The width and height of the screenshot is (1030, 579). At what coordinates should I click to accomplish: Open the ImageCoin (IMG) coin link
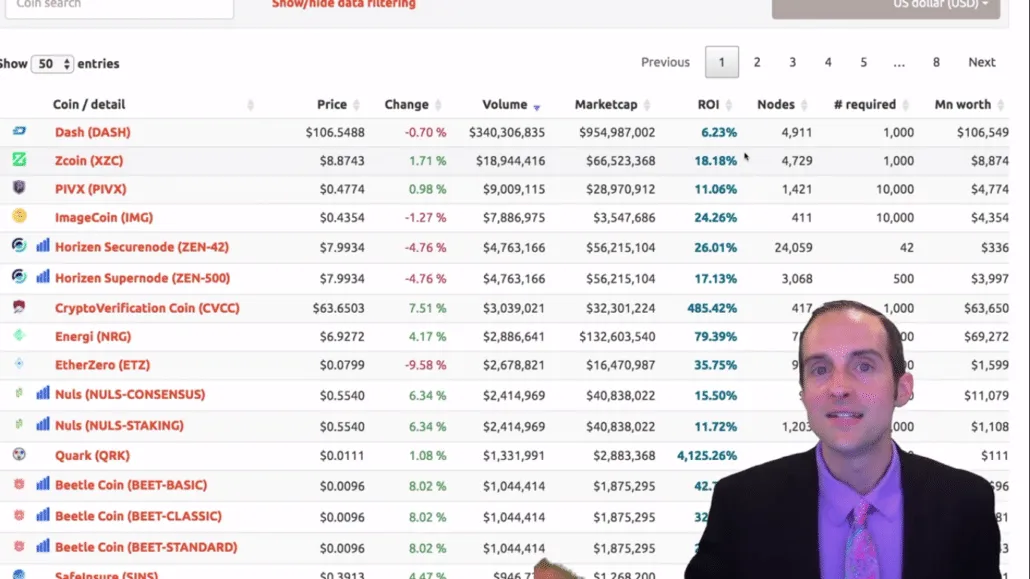point(104,218)
